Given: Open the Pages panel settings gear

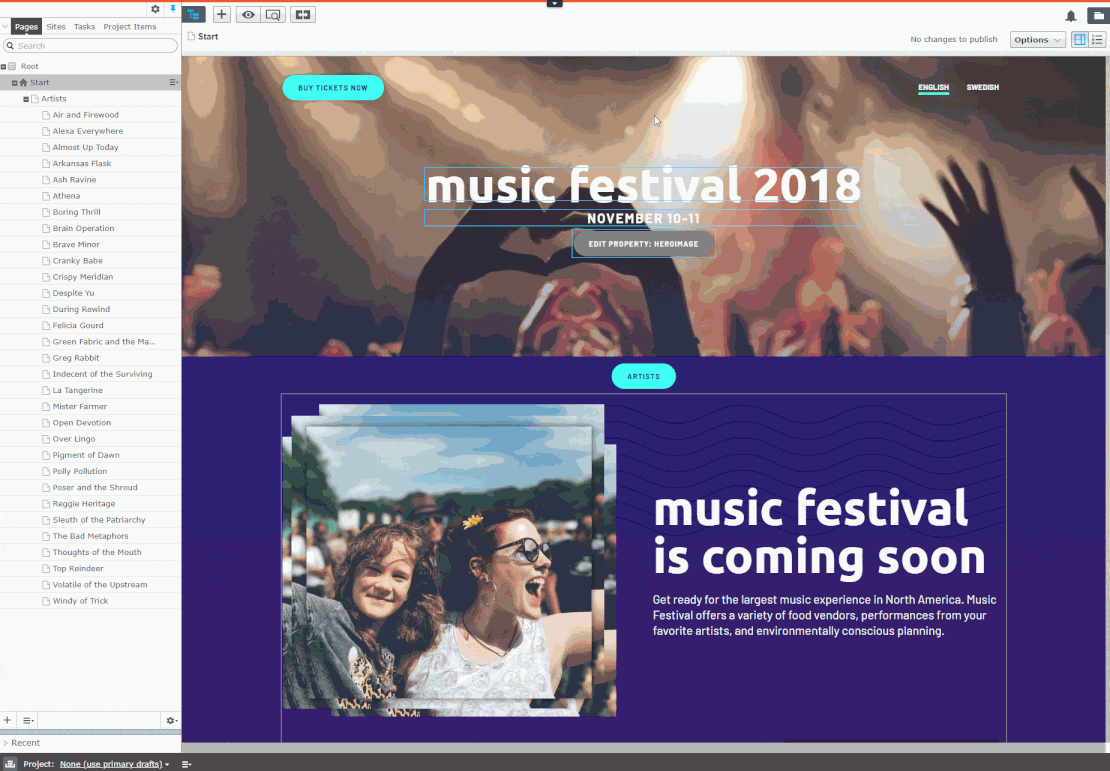Looking at the screenshot, I should (x=155, y=8).
